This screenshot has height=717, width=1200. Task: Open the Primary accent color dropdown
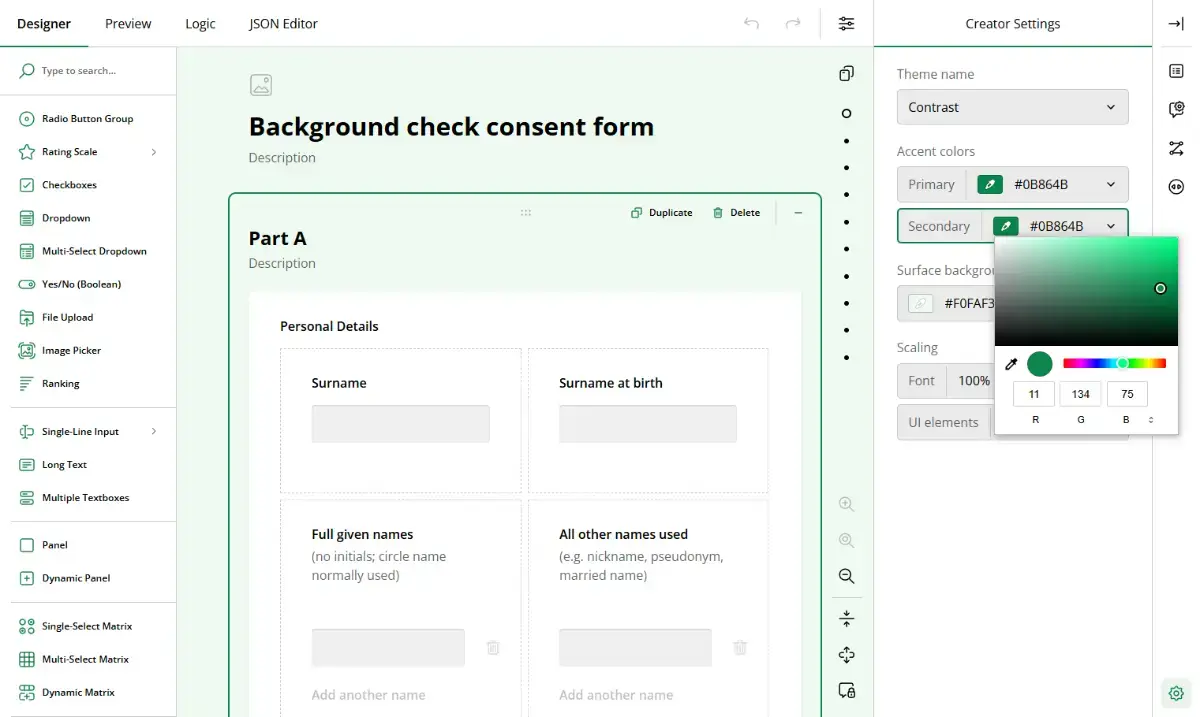[x=1110, y=184]
